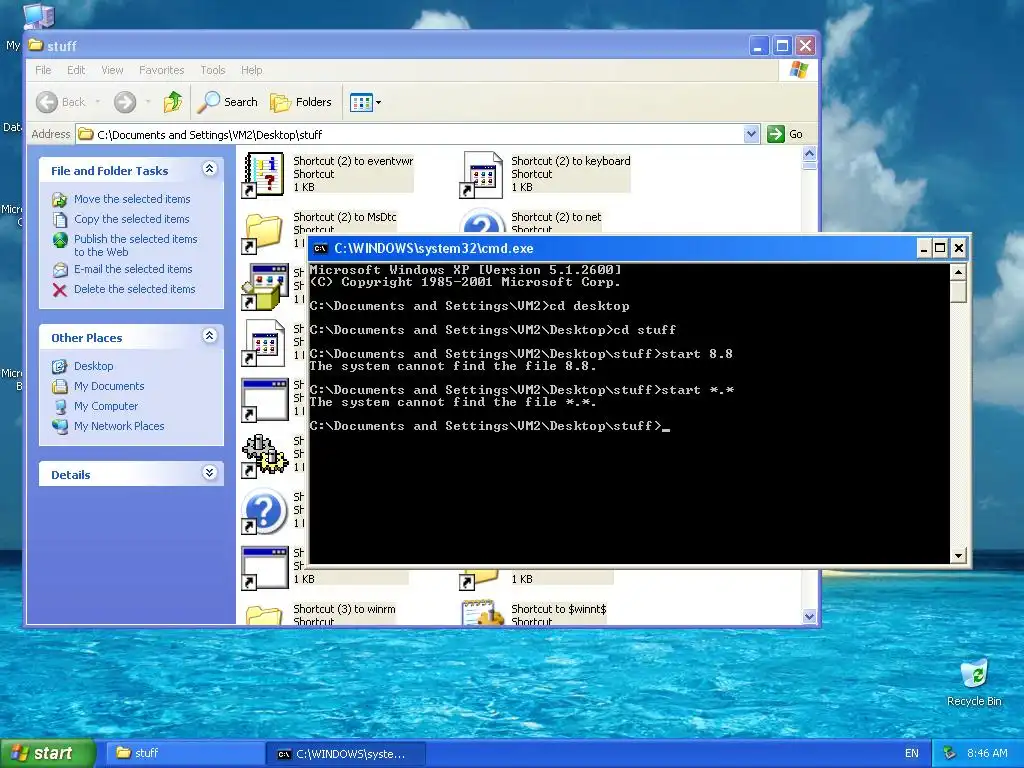The image size is (1024, 768).
Task: Click the Go button
Action: tap(786, 134)
